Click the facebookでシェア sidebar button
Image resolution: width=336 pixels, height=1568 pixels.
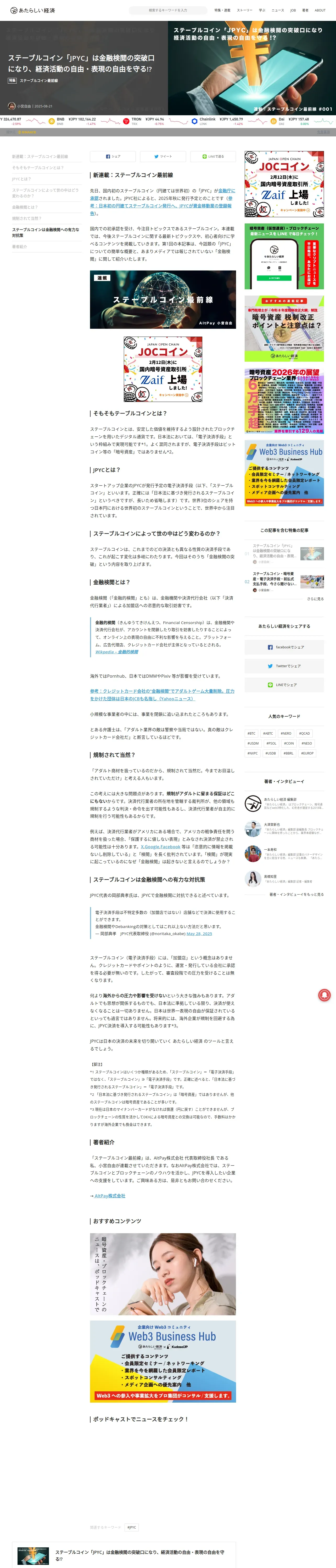click(284, 647)
